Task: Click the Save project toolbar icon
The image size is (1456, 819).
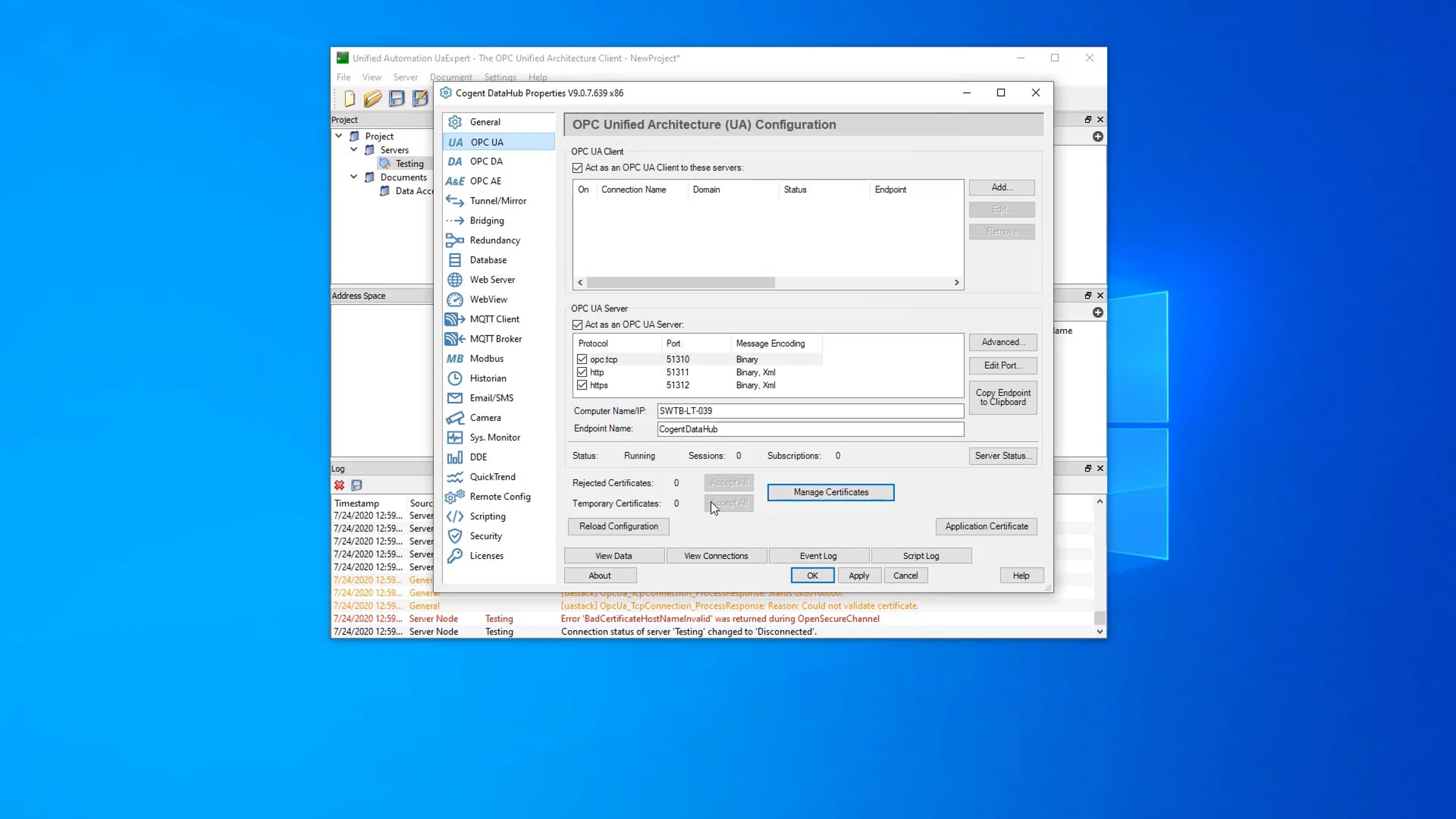Action: click(x=396, y=98)
